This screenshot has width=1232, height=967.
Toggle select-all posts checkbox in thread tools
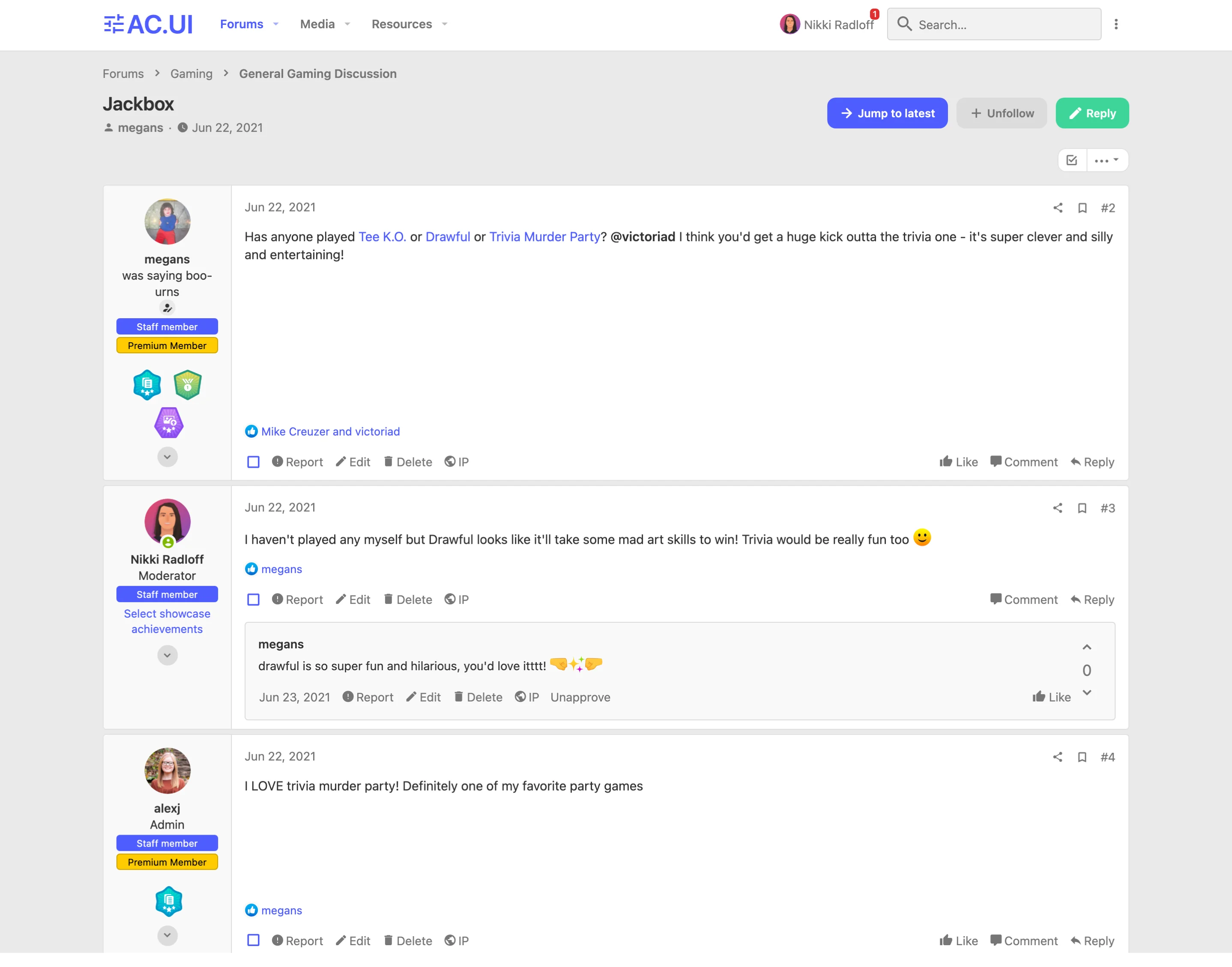click(x=1072, y=160)
